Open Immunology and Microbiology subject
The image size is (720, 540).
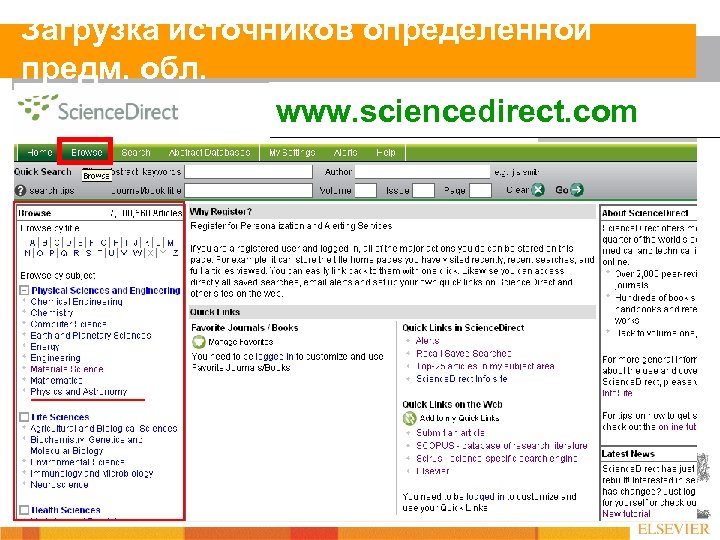pyautogui.click(x=91, y=473)
